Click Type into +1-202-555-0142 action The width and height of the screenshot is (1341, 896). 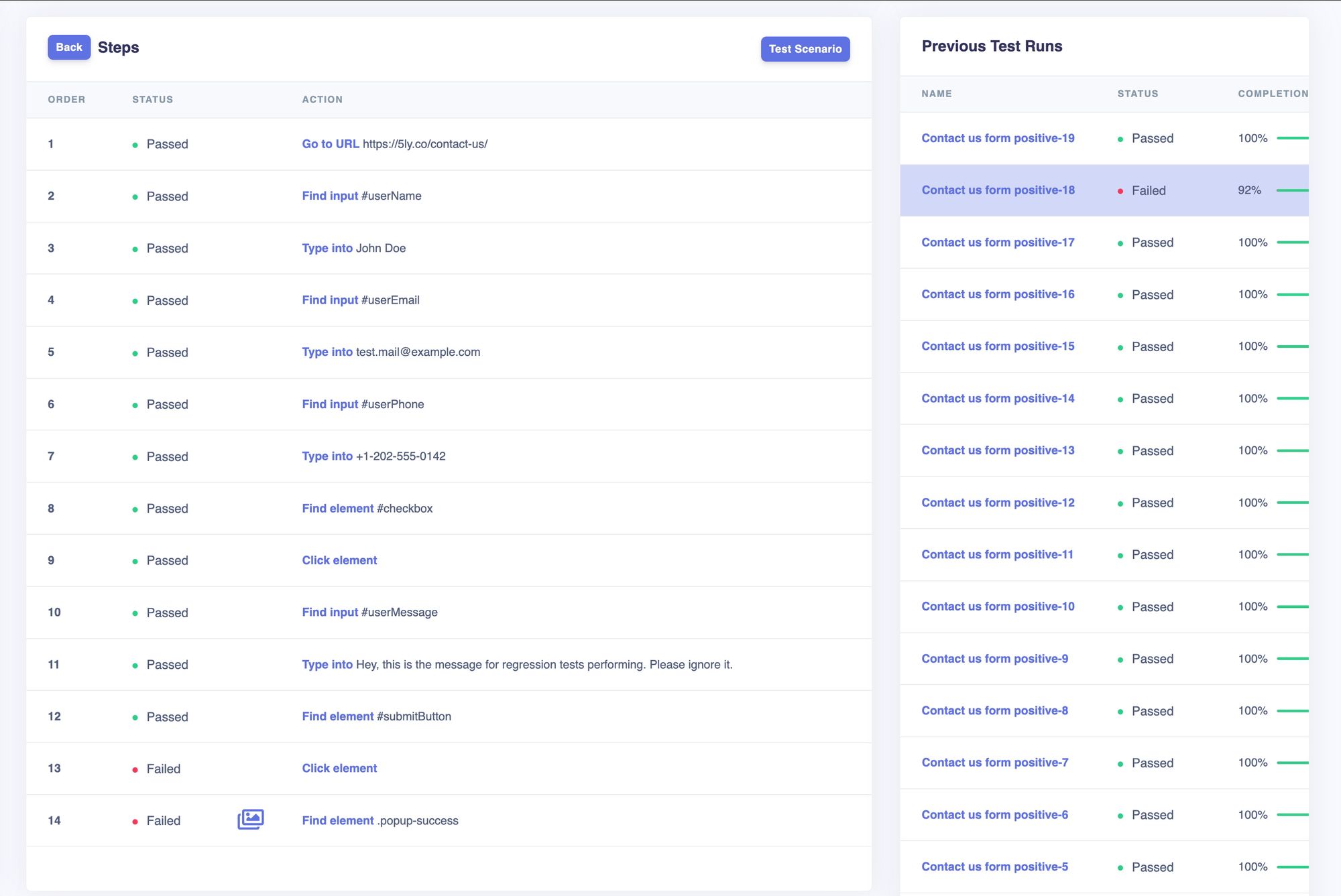(373, 456)
